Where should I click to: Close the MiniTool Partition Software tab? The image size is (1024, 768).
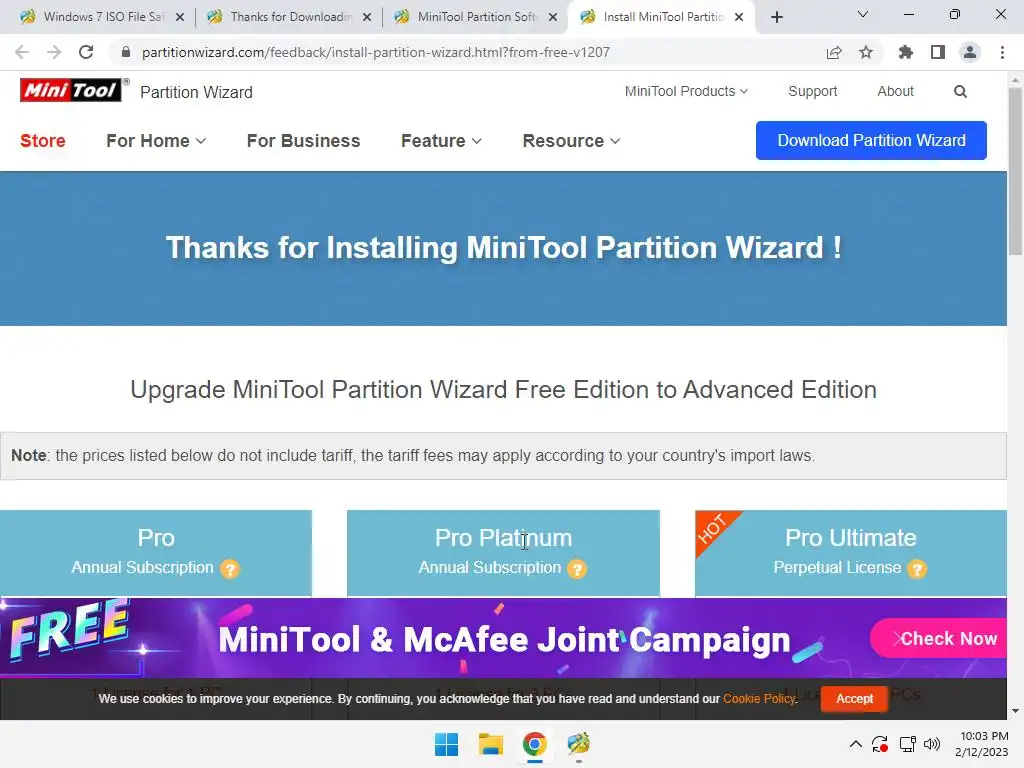553,17
